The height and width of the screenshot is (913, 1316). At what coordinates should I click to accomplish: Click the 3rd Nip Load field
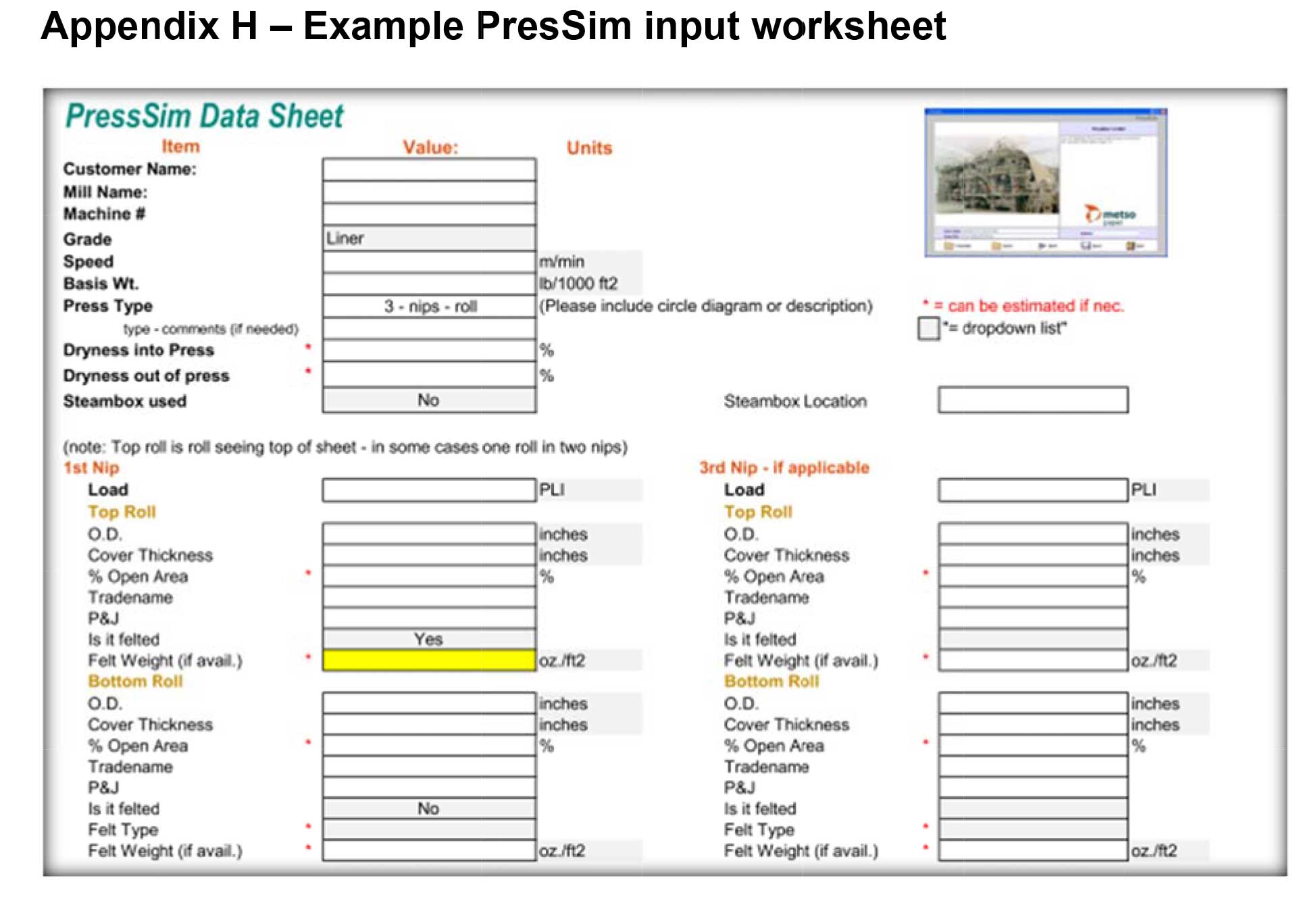(x=1032, y=490)
